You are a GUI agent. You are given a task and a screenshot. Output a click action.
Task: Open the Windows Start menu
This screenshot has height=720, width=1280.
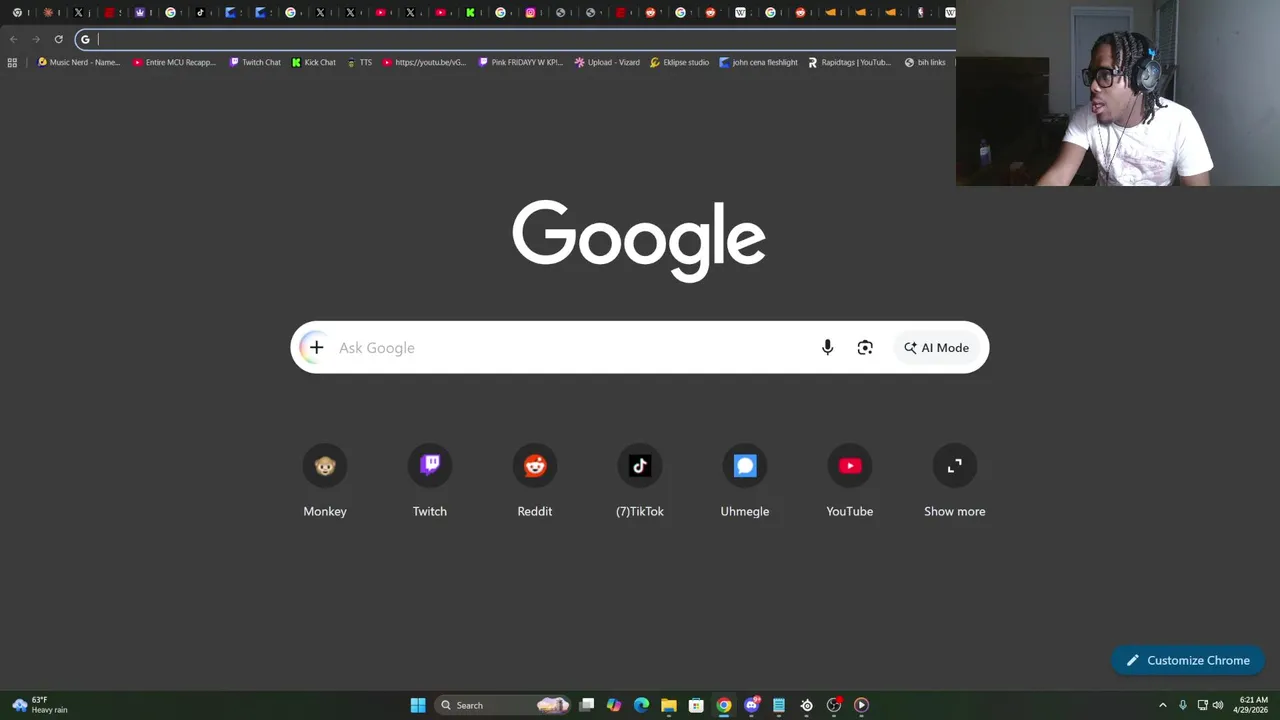coord(418,705)
